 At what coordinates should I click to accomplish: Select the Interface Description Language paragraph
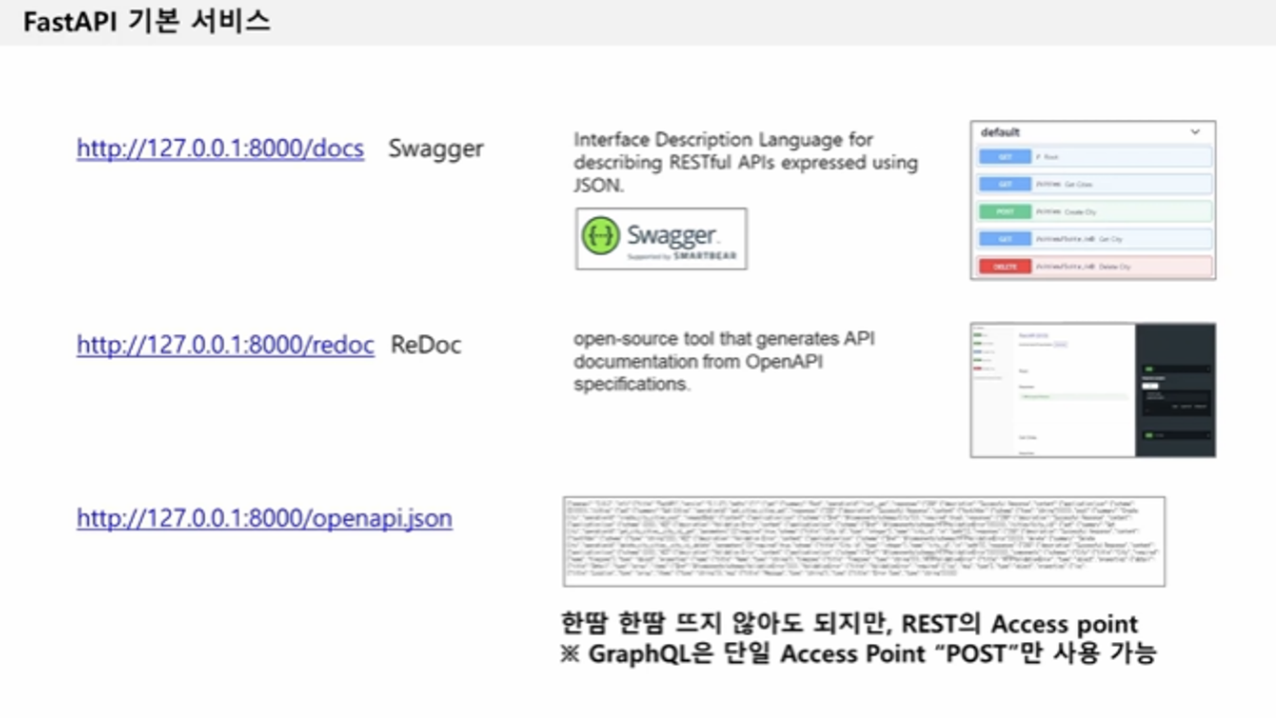745,162
